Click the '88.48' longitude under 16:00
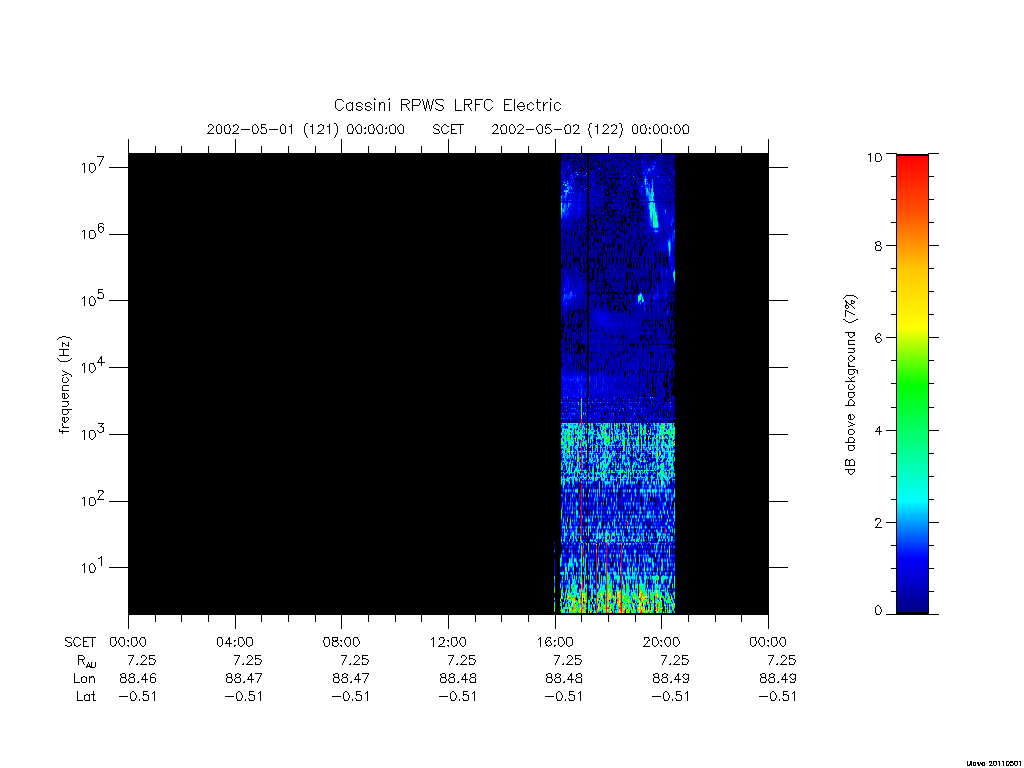Viewport: 1024px width, 768px height. tap(564, 679)
